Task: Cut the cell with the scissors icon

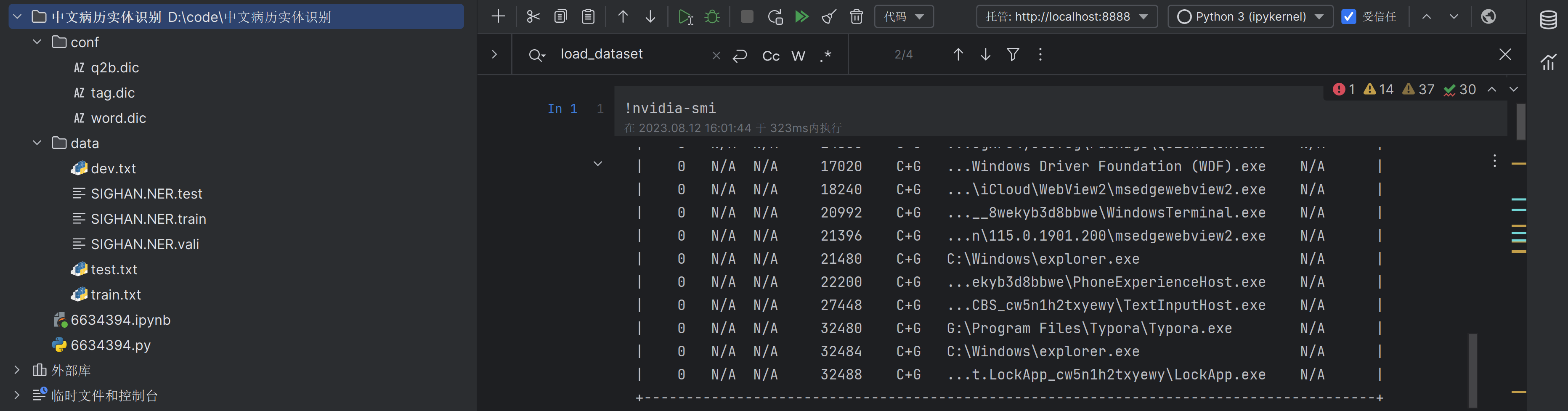Action: click(x=533, y=16)
